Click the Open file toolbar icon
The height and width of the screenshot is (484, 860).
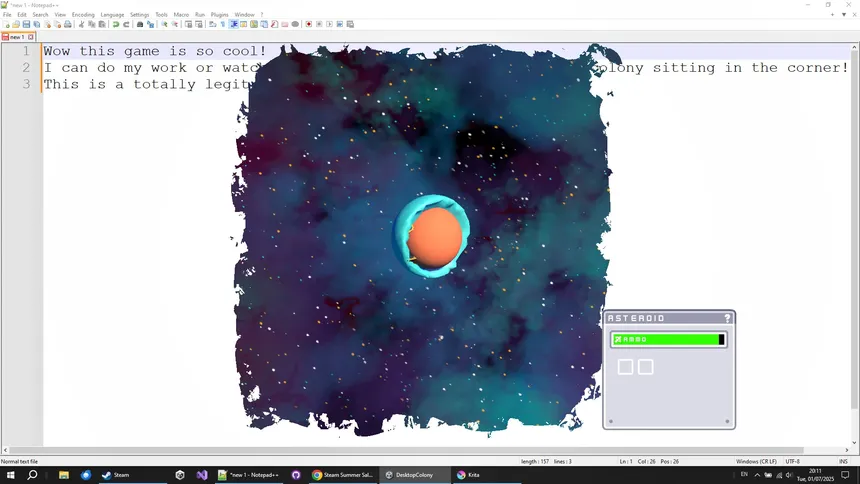pyautogui.click(x=16, y=24)
